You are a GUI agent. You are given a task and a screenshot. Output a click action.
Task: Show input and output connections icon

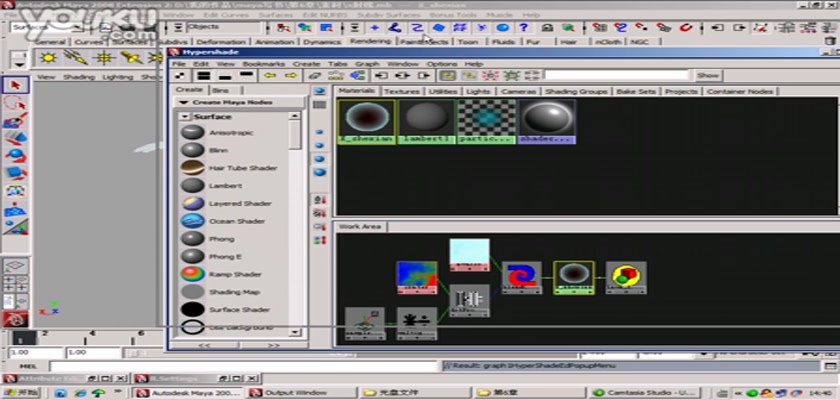[402, 76]
